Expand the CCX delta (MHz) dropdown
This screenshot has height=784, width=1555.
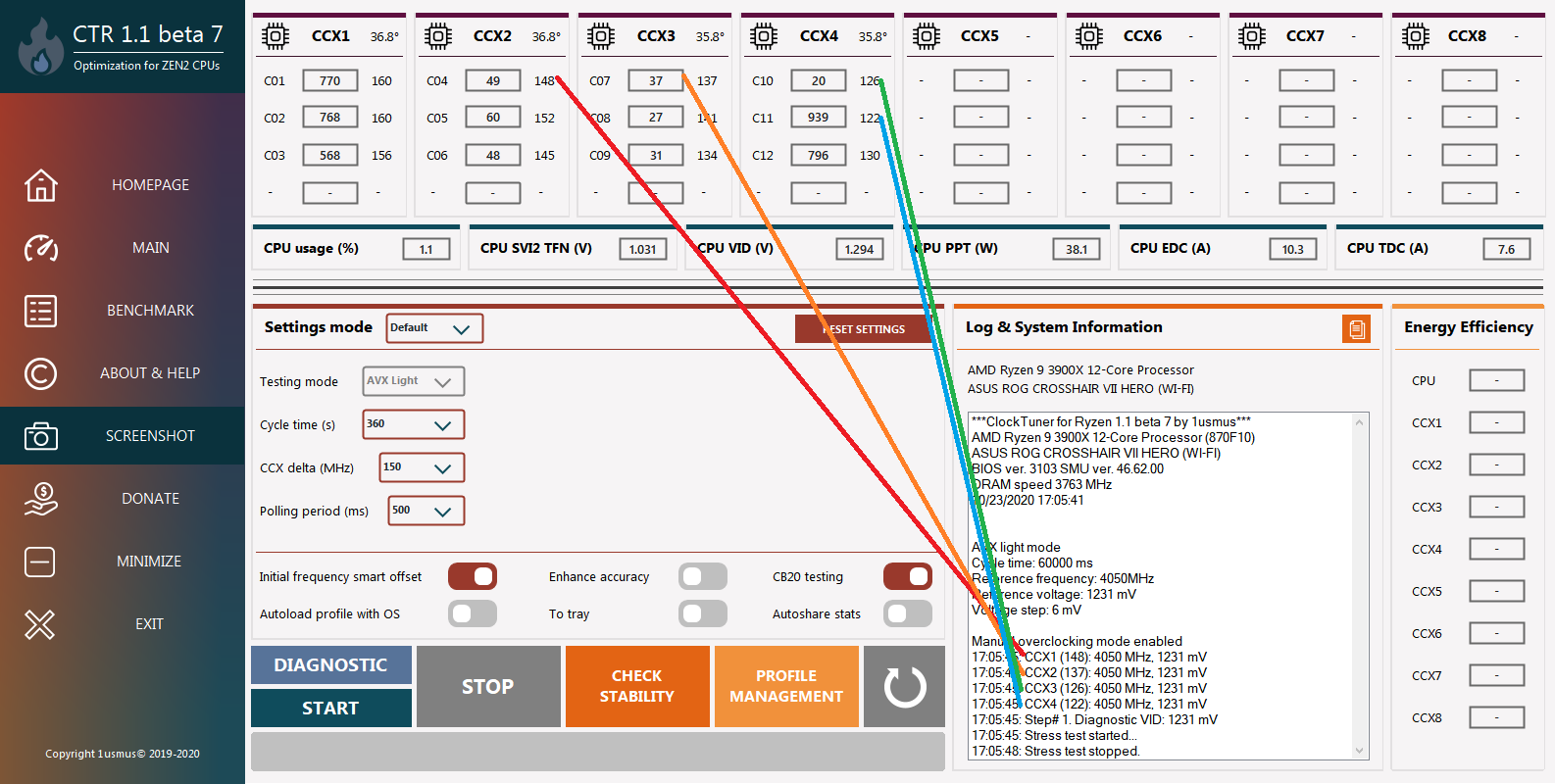(422, 467)
